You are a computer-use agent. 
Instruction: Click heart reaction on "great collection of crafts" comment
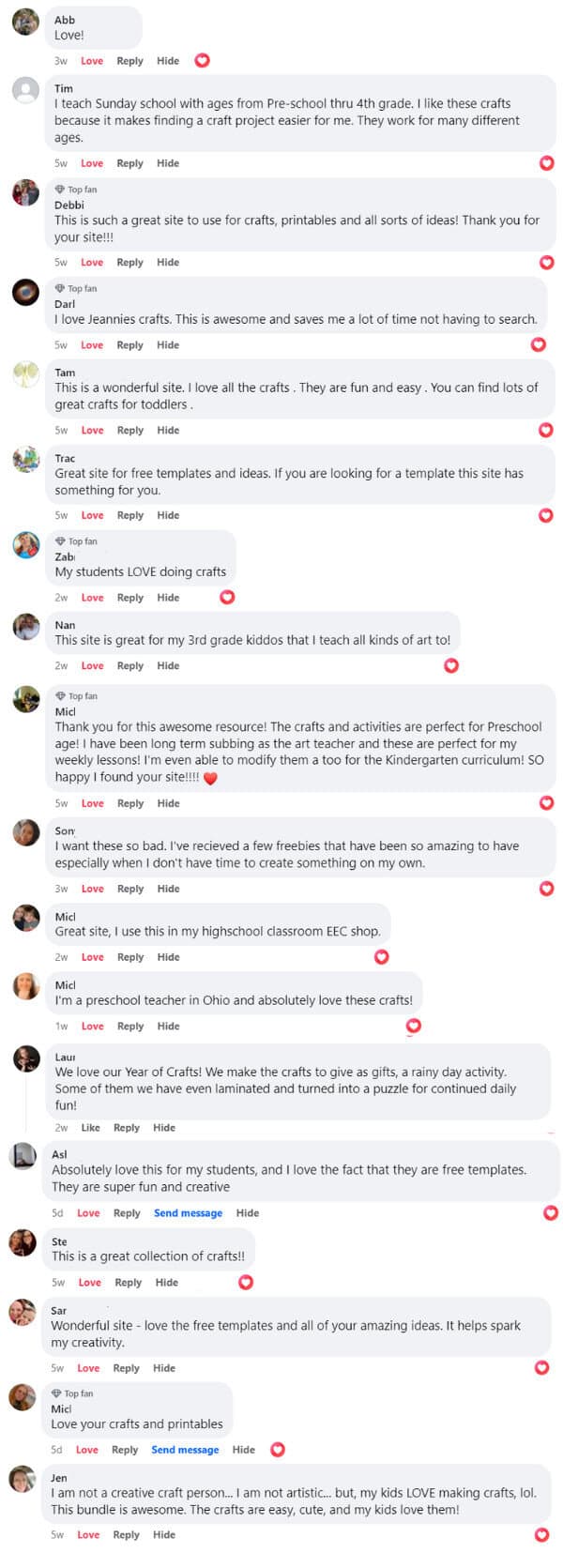click(x=246, y=1282)
